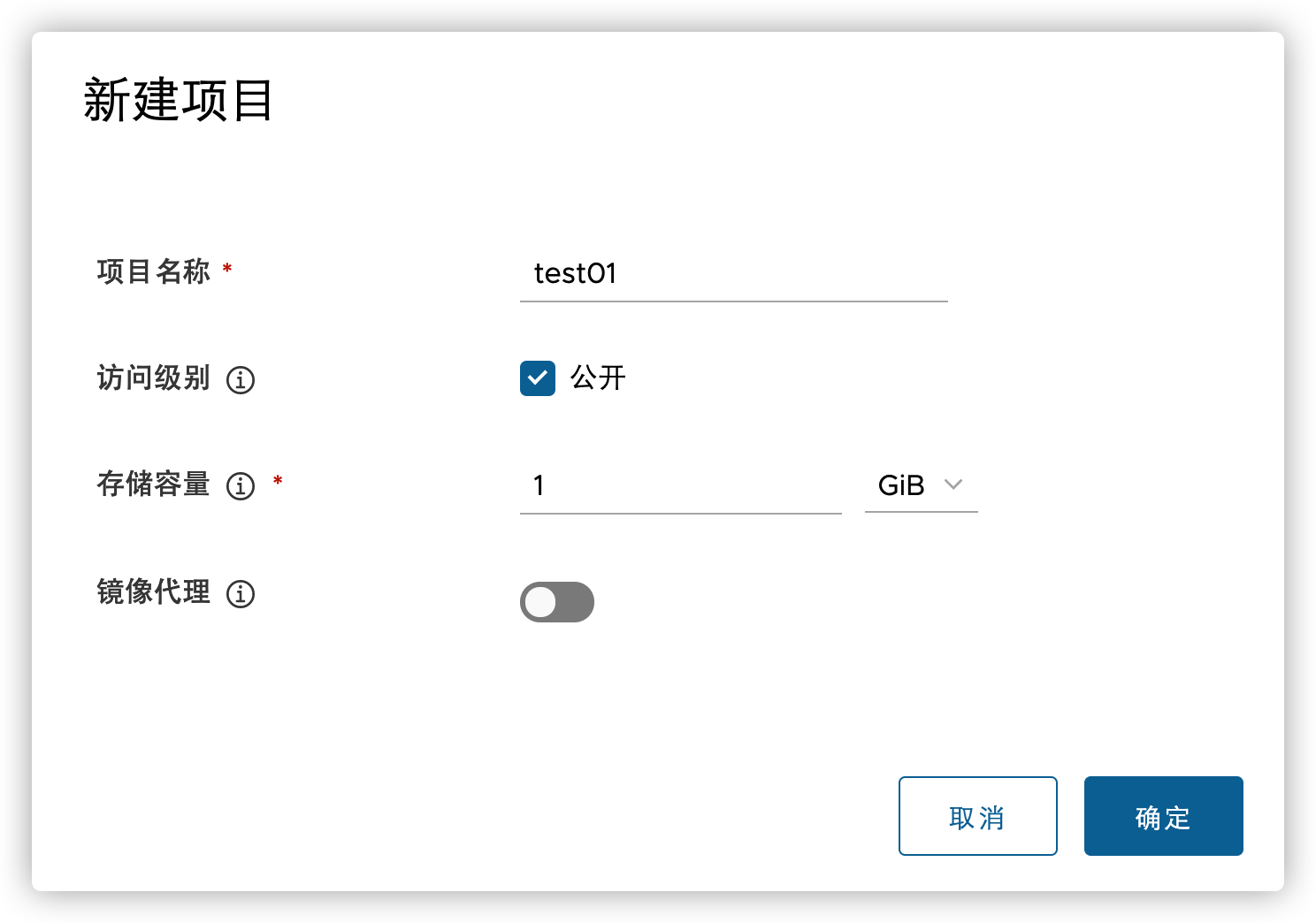Screen dimensions: 1316x923
Task: Click the red asterisk beside 项目名称
Action: 227,267
